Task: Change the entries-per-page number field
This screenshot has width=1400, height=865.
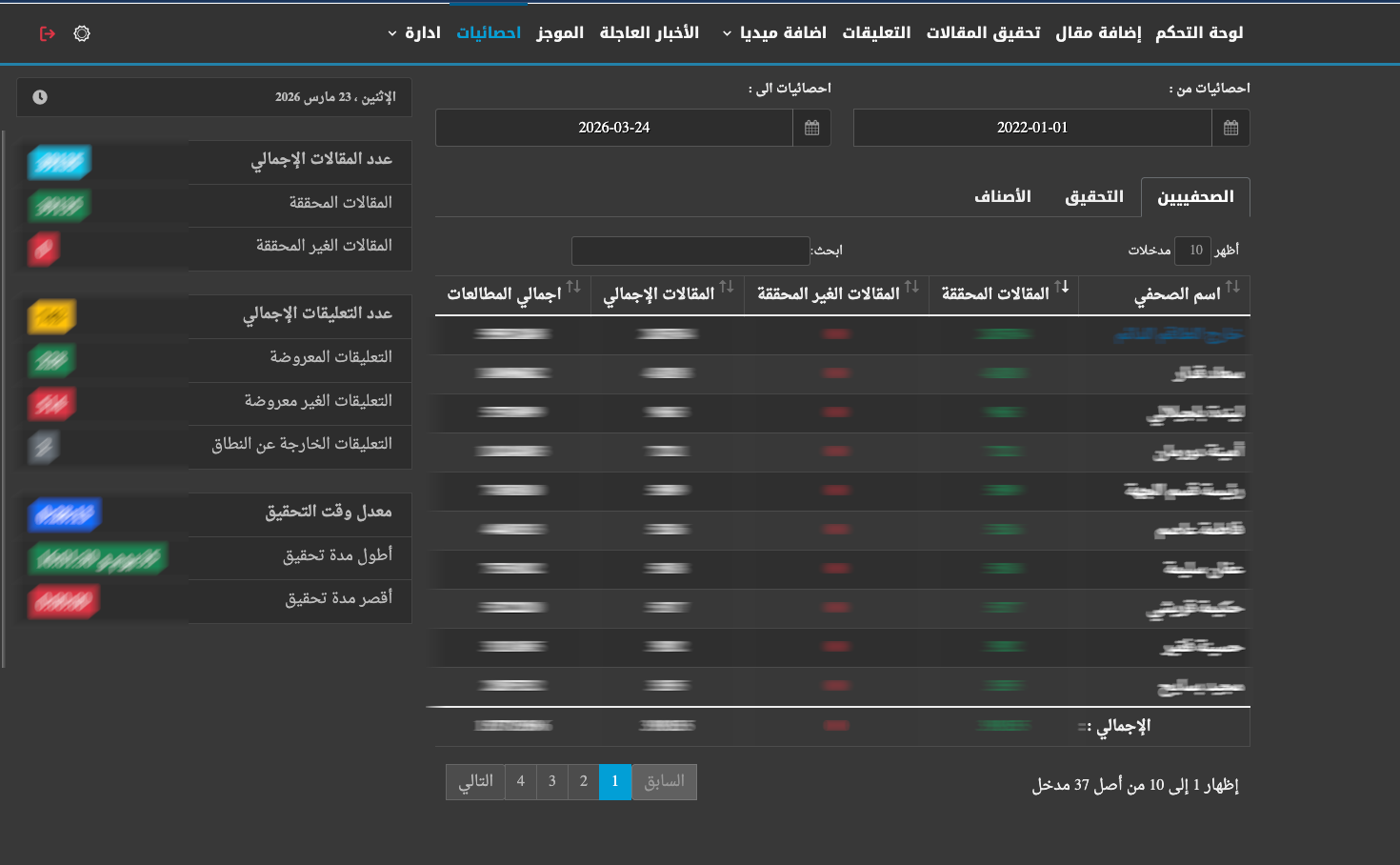Action: click(1192, 251)
